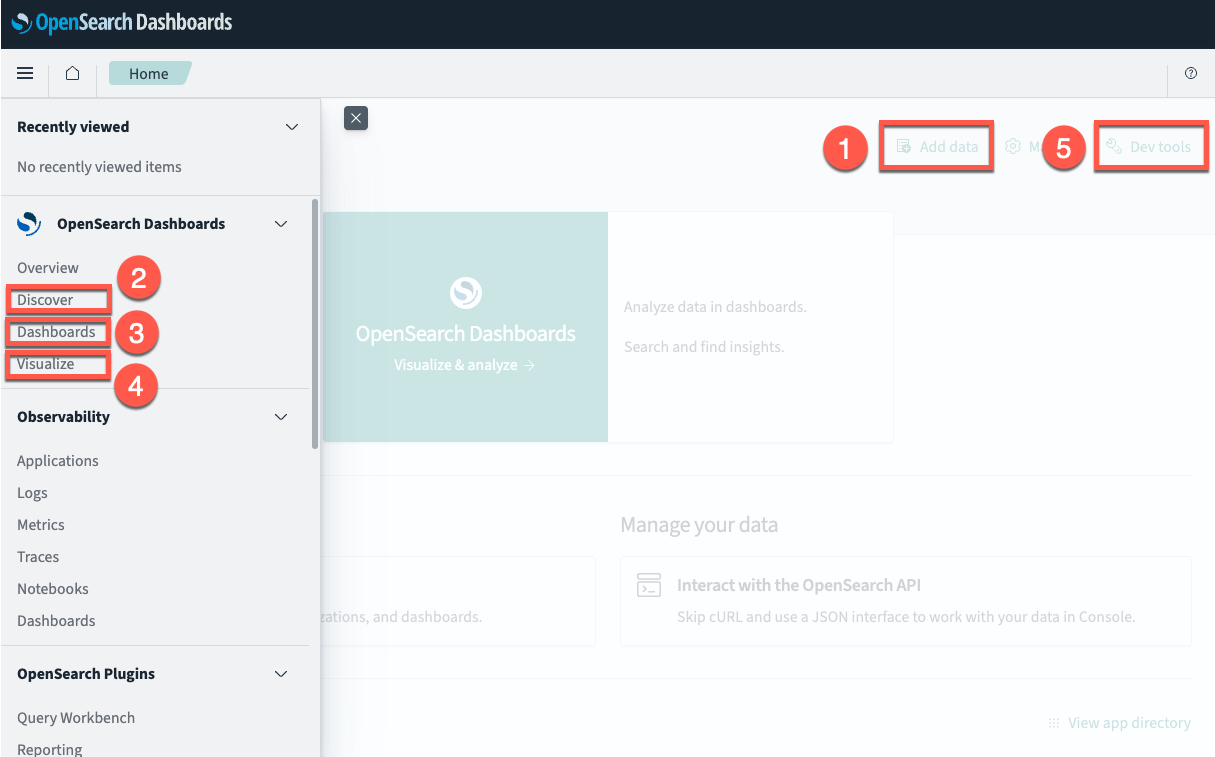The width and height of the screenshot is (1215, 757).
Task: Click the OpenSearch logo on the teal card
Action: click(x=466, y=293)
